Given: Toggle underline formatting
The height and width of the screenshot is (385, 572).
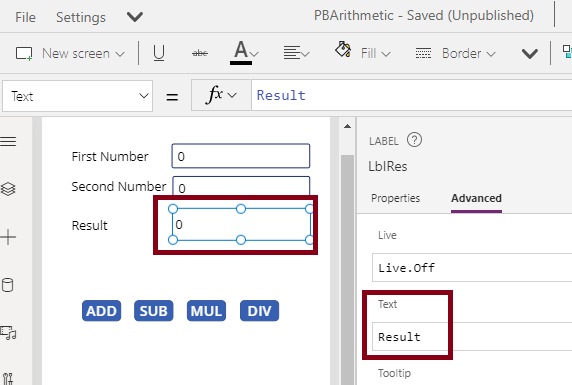Looking at the screenshot, I should 159,53.
